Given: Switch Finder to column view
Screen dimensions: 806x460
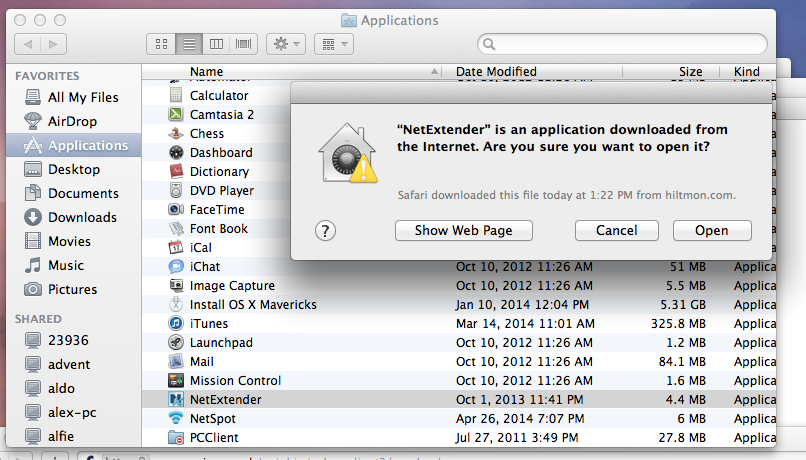Looking at the screenshot, I should pyautogui.click(x=216, y=44).
